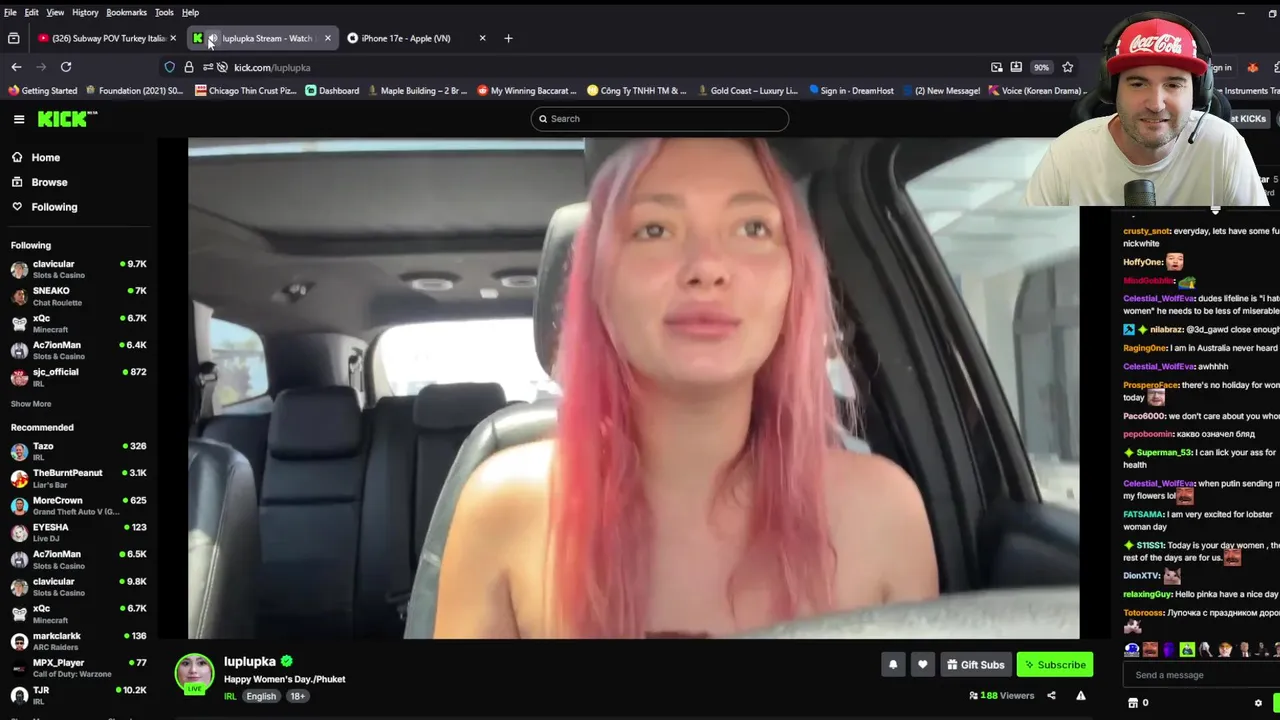Click the 188 Viewers count
The image size is (1280, 720).
click(1002, 695)
